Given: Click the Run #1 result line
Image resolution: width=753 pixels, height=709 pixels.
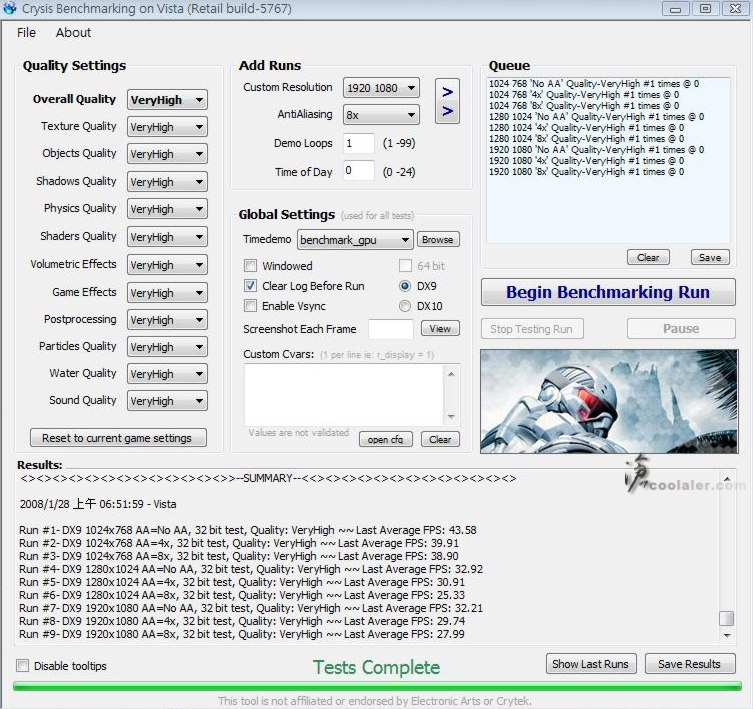Looking at the screenshot, I should (248, 530).
